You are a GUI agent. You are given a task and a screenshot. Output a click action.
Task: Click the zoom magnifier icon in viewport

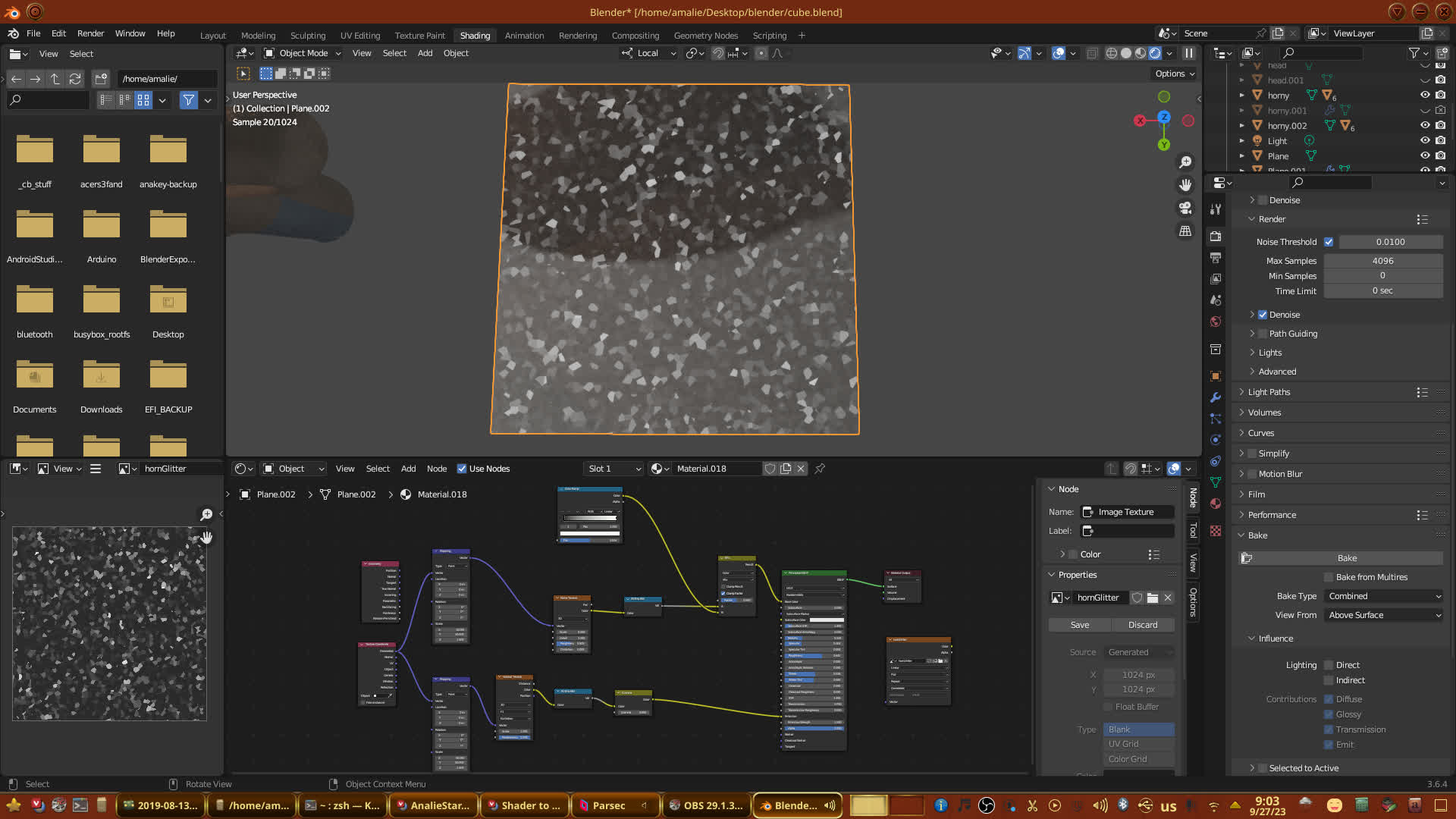click(x=1185, y=162)
